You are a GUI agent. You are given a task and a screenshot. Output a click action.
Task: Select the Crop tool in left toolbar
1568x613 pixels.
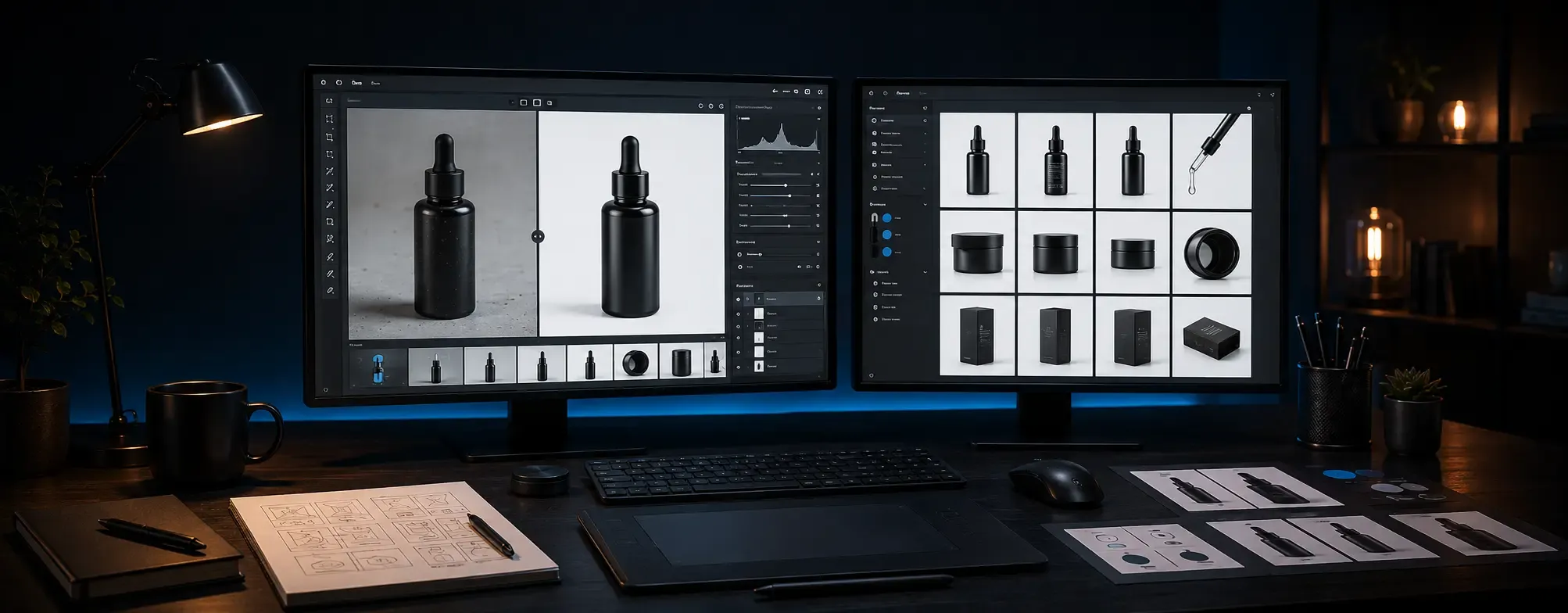[330, 137]
